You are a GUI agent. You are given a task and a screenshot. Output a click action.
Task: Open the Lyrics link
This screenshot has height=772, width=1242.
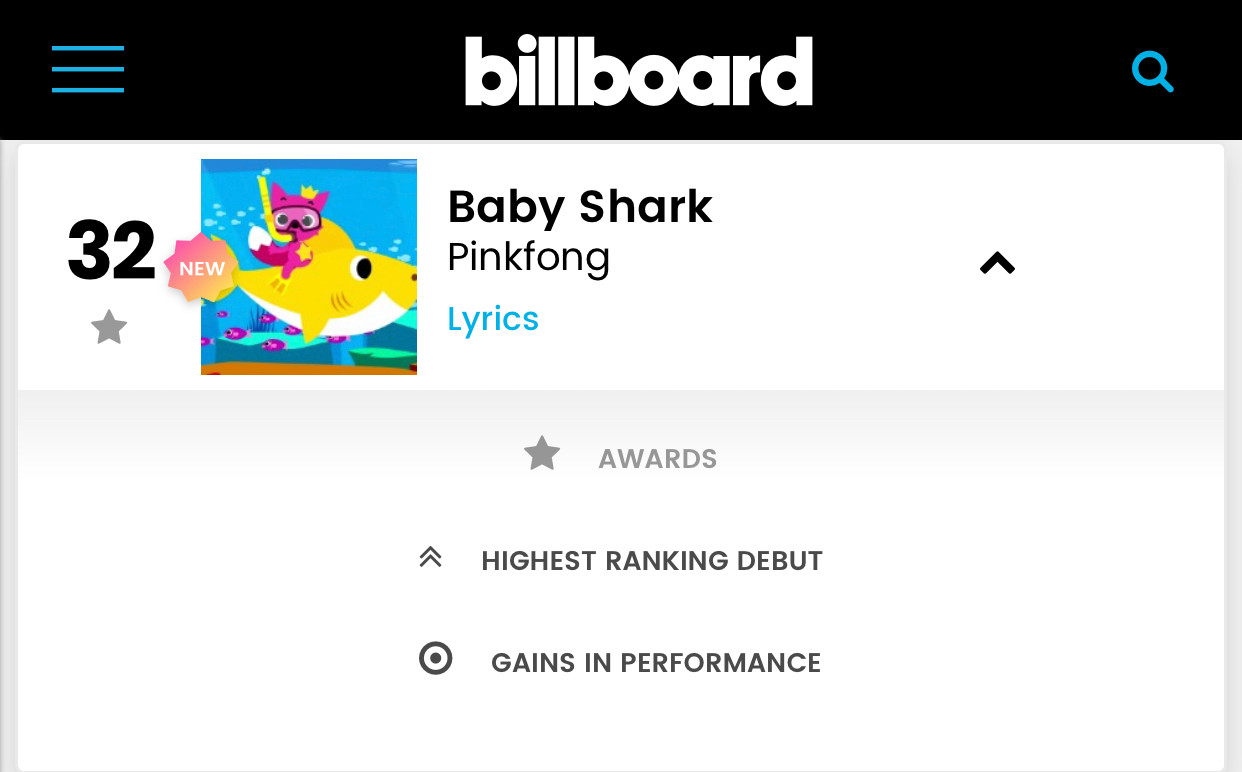[x=493, y=319]
